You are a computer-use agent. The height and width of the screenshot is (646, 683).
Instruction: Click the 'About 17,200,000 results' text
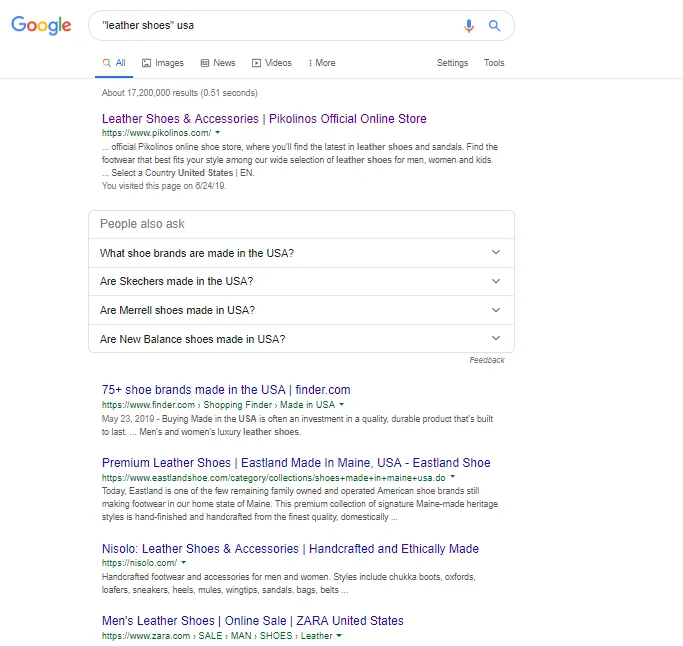point(179,93)
